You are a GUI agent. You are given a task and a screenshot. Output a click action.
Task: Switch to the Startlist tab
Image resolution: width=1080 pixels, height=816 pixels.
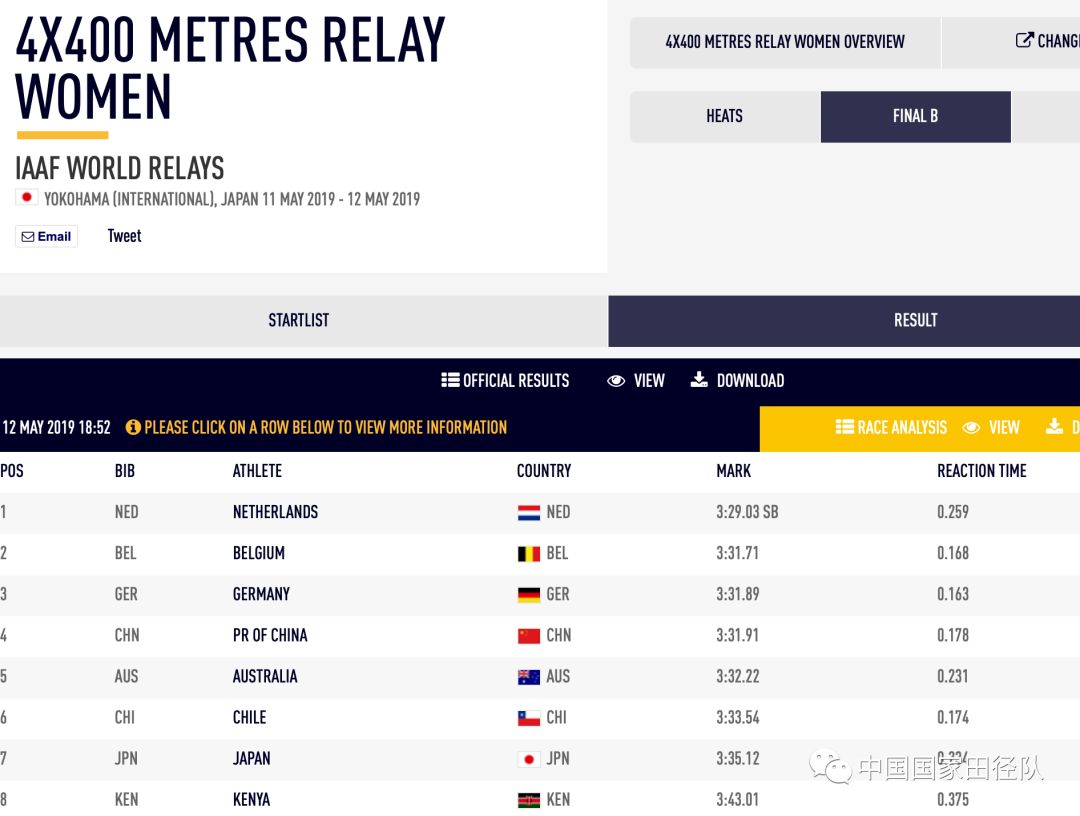(x=298, y=321)
